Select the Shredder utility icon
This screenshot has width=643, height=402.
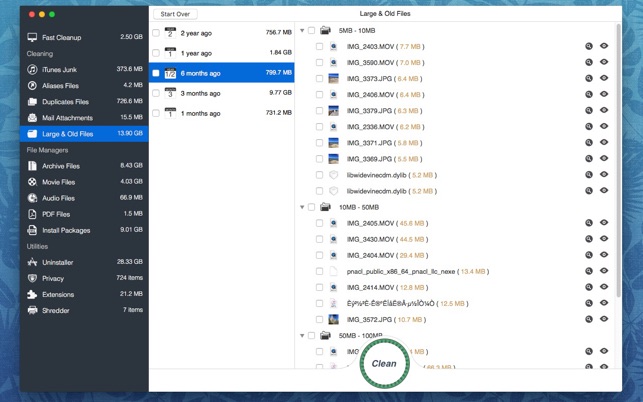(x=33, y=310)
